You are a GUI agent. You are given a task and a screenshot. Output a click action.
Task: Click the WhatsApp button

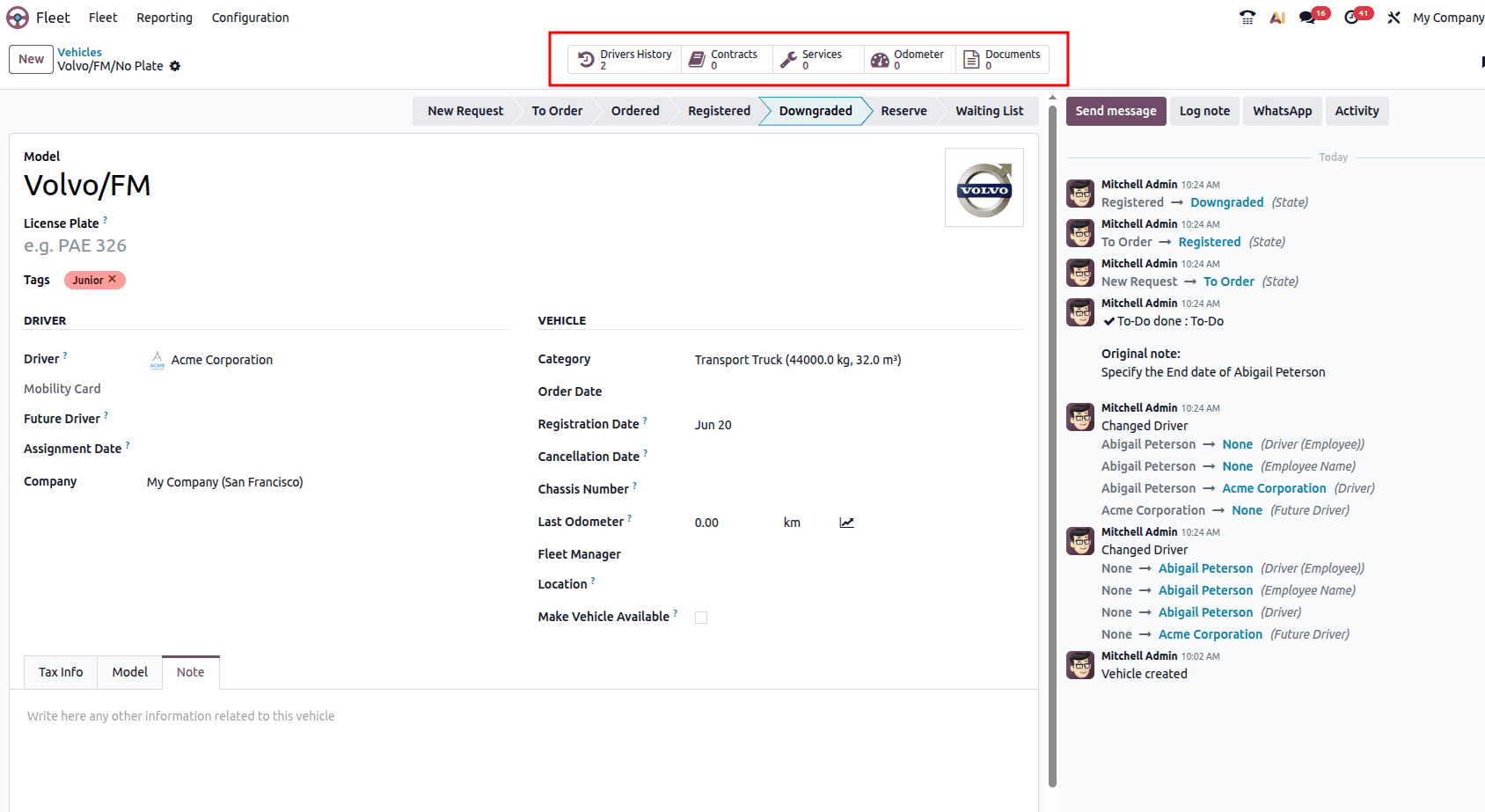coord(1282,111)
